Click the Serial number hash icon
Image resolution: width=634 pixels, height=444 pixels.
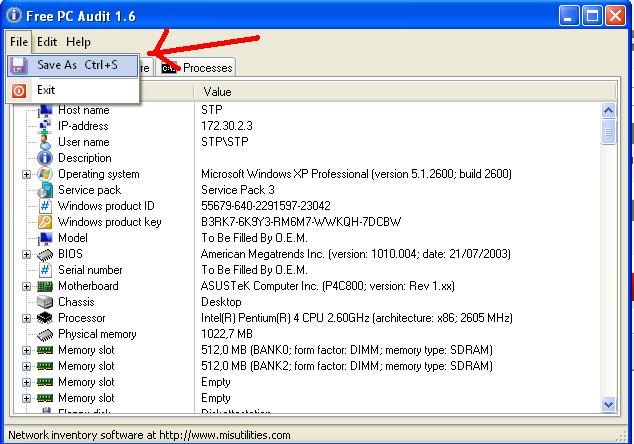45,270
